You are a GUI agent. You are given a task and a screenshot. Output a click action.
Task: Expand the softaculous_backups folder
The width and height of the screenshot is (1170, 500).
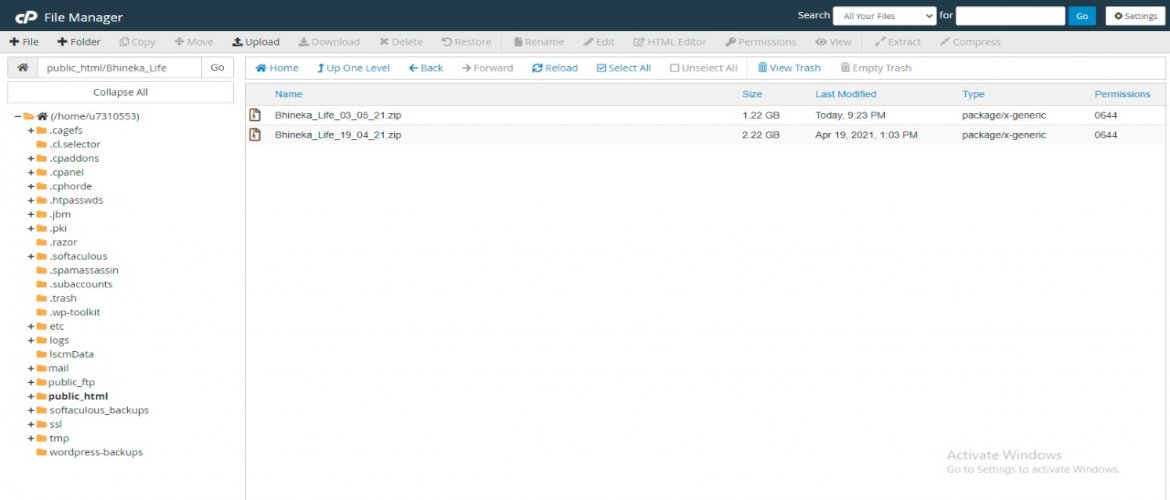click(x=31, y=410)
